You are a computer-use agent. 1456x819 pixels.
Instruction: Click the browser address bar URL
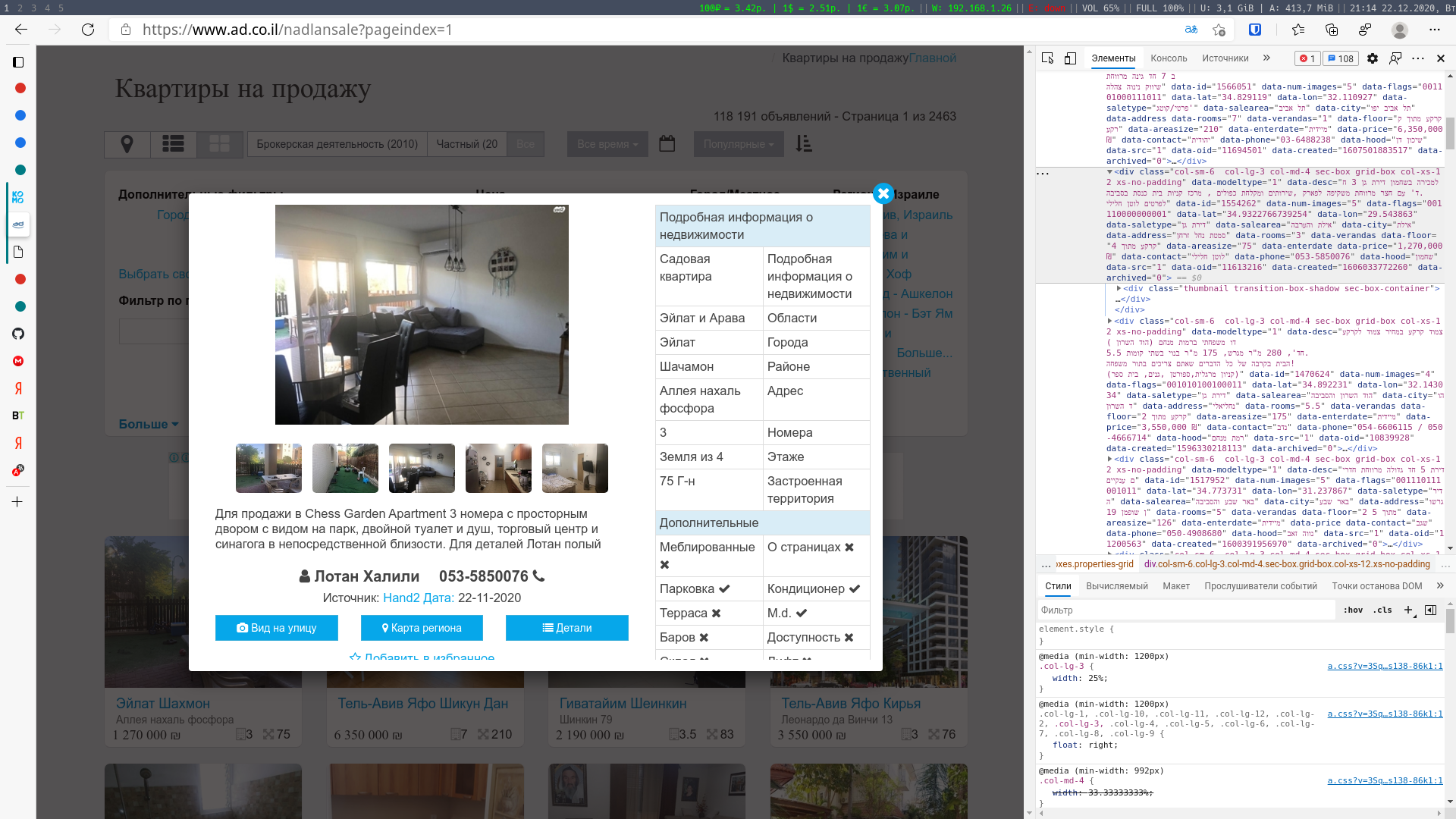tap(297, 30)
